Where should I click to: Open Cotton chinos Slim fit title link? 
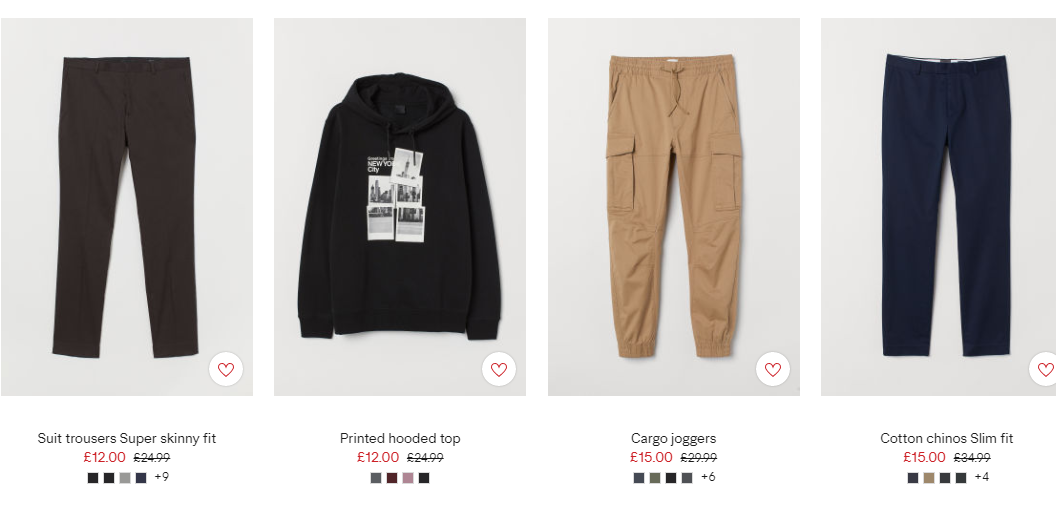point(946,438)
